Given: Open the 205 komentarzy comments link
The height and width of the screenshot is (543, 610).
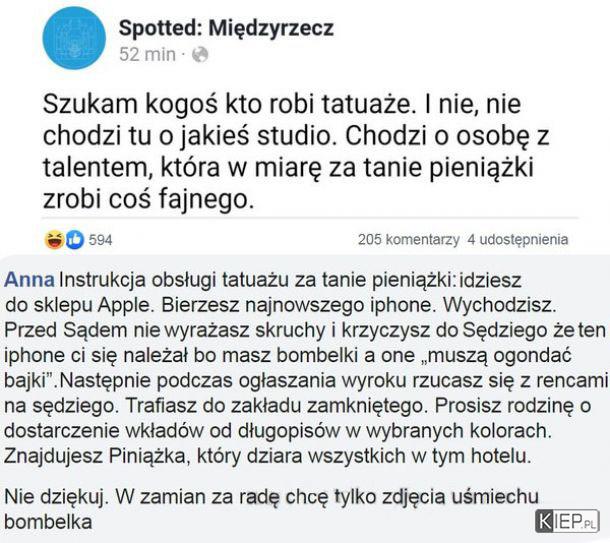Looking at the screenshot, I should [408, 240].
